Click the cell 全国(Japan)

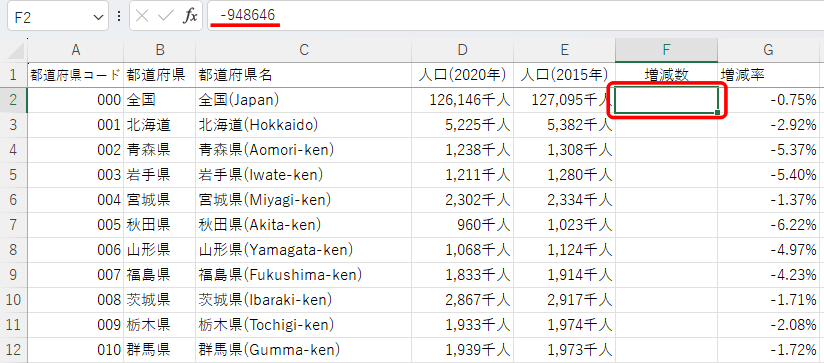point(304,100)
